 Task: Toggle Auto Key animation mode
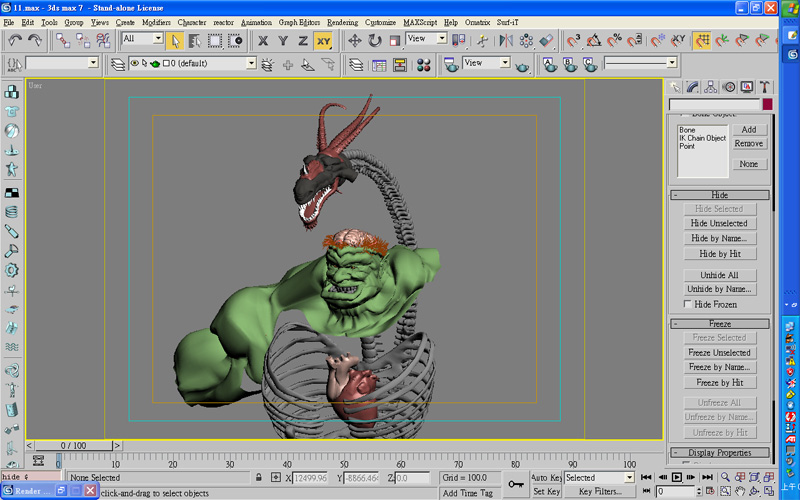tap(546, 478)
